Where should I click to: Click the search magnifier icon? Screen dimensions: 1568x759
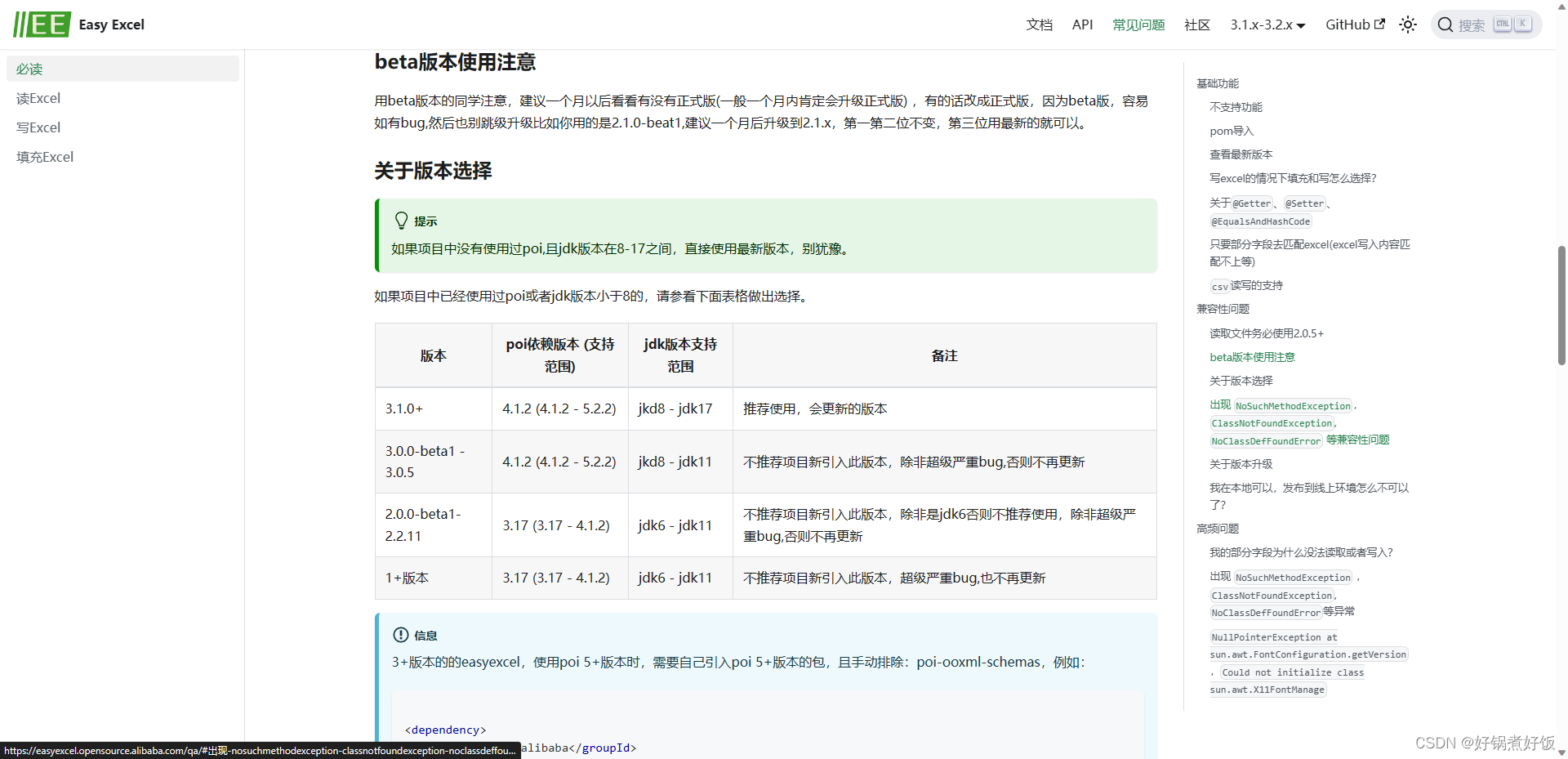pos(1445,25)
